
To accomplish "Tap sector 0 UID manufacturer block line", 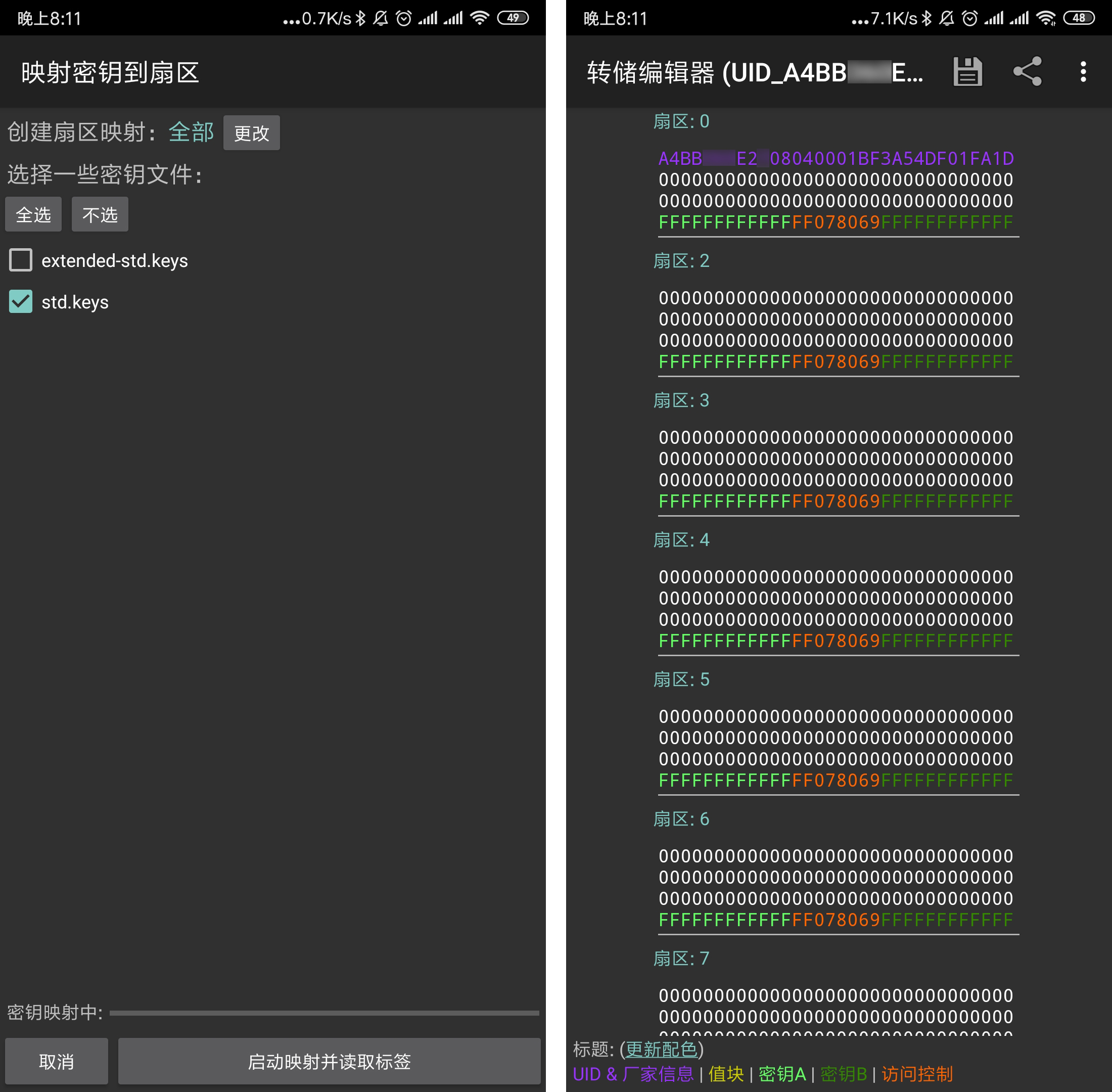I will coord(836,158).
